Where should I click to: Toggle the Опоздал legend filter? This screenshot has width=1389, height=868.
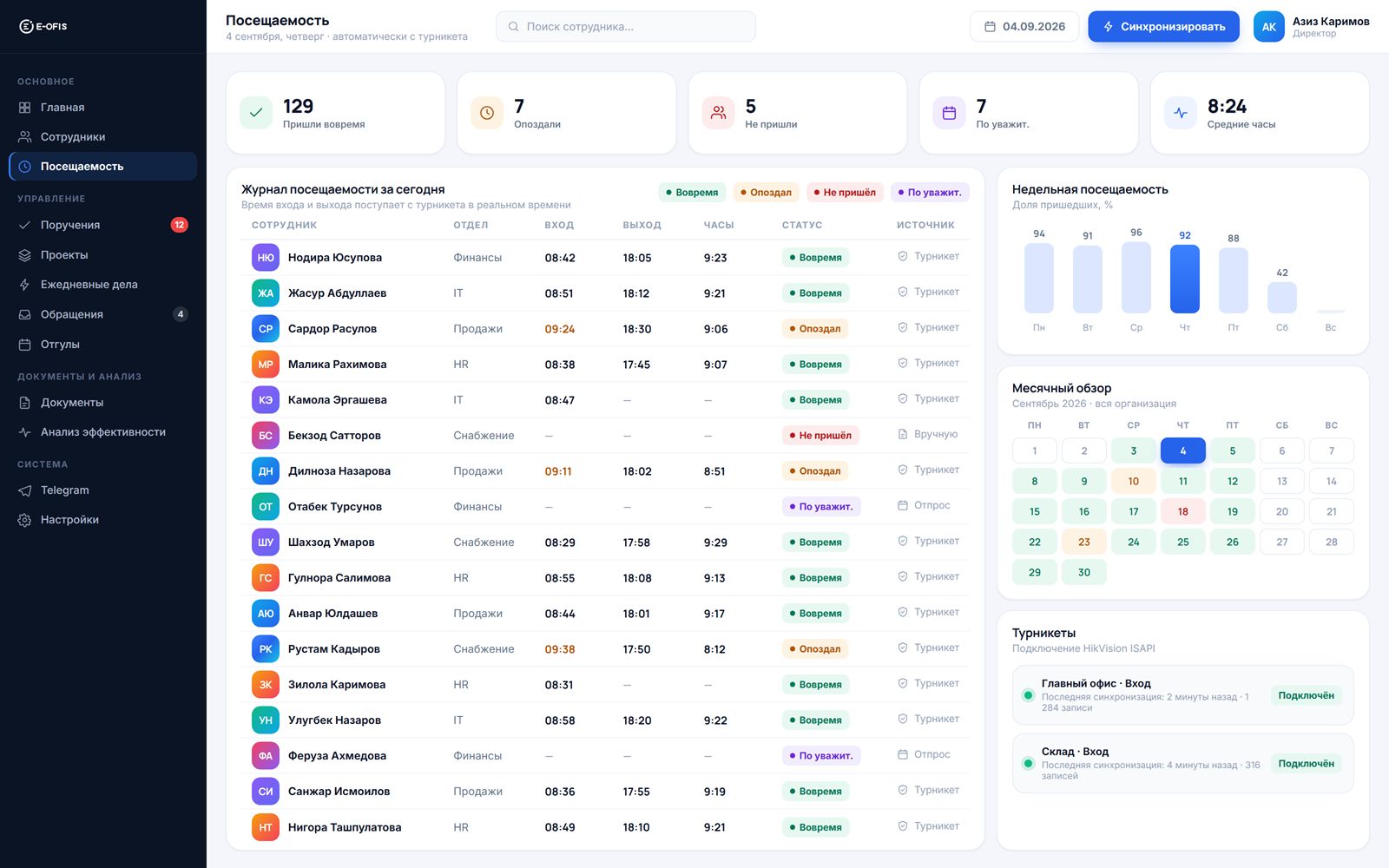tap(766, 193)
